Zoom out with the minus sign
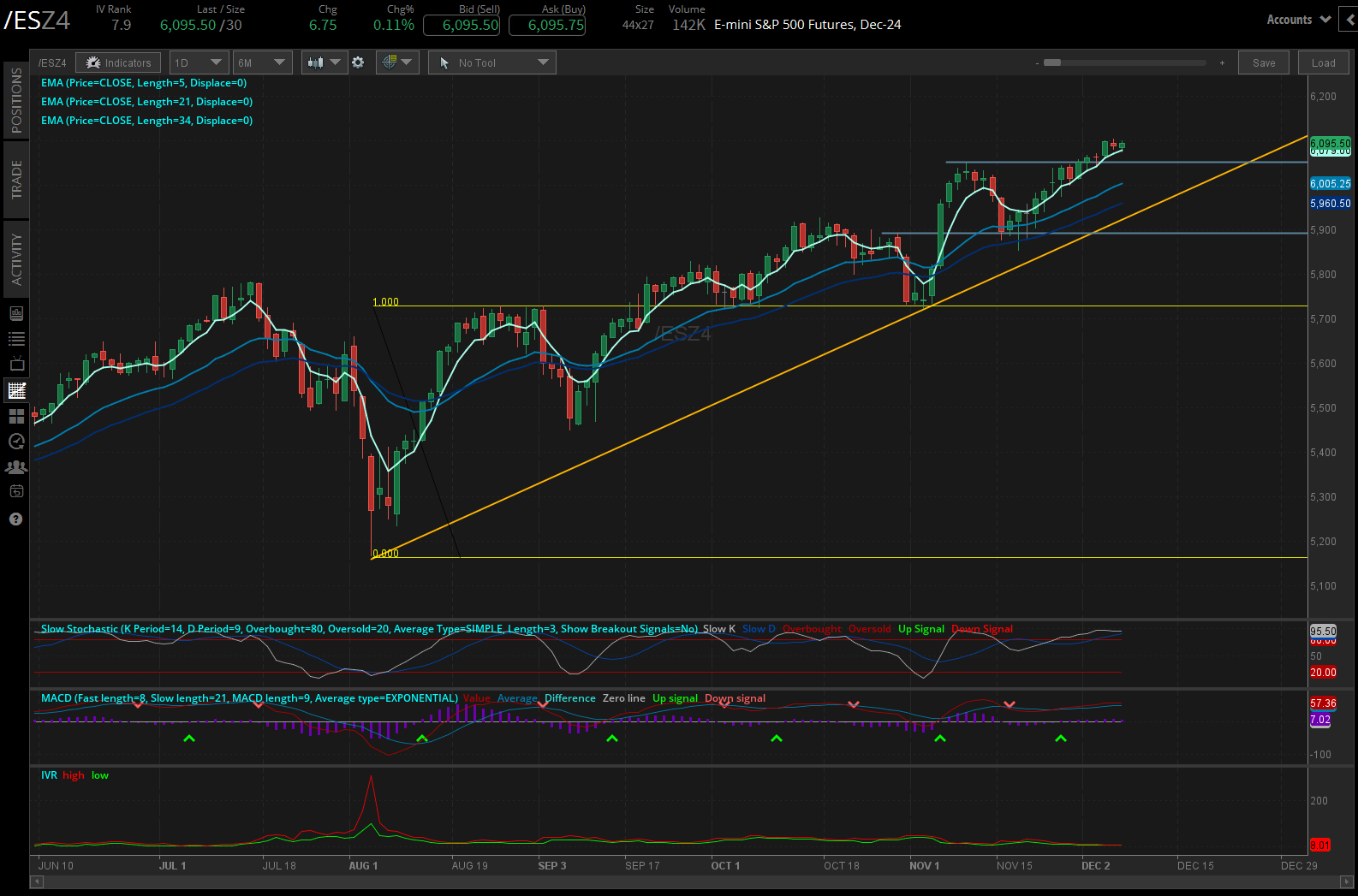 [x=1038, y=62]
